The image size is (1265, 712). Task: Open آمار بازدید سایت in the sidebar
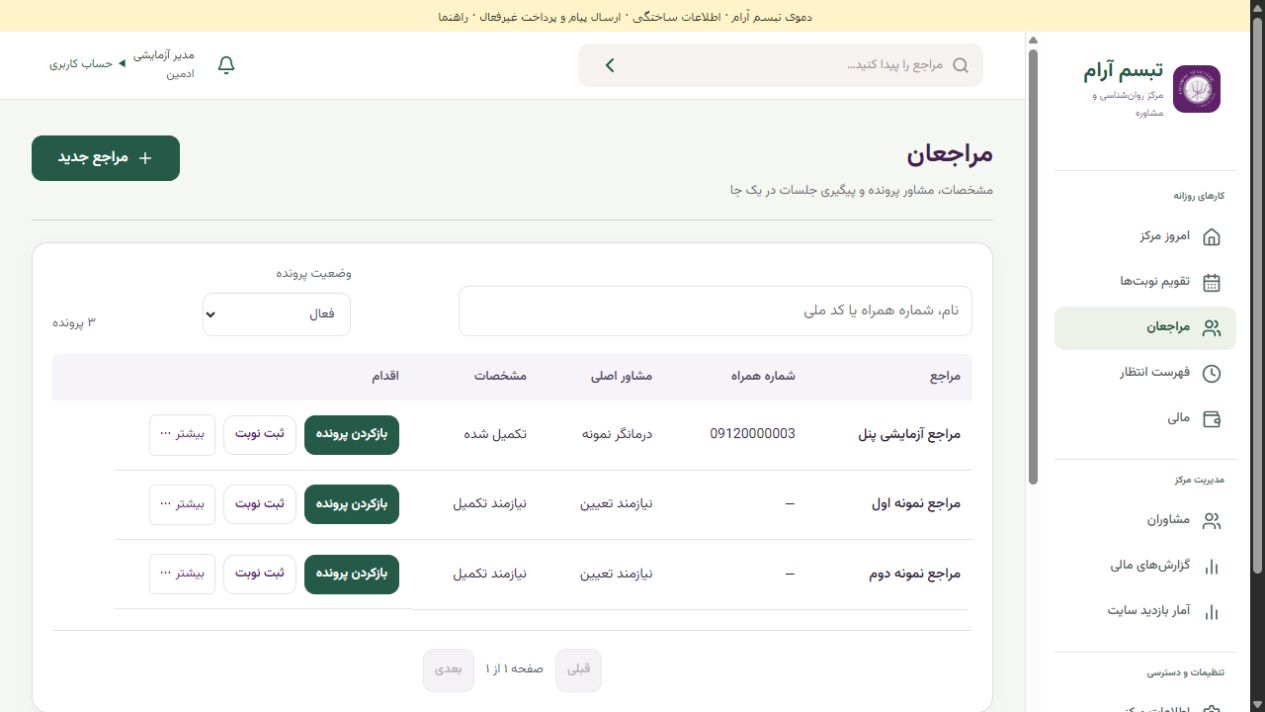(x=1145, y=611)
